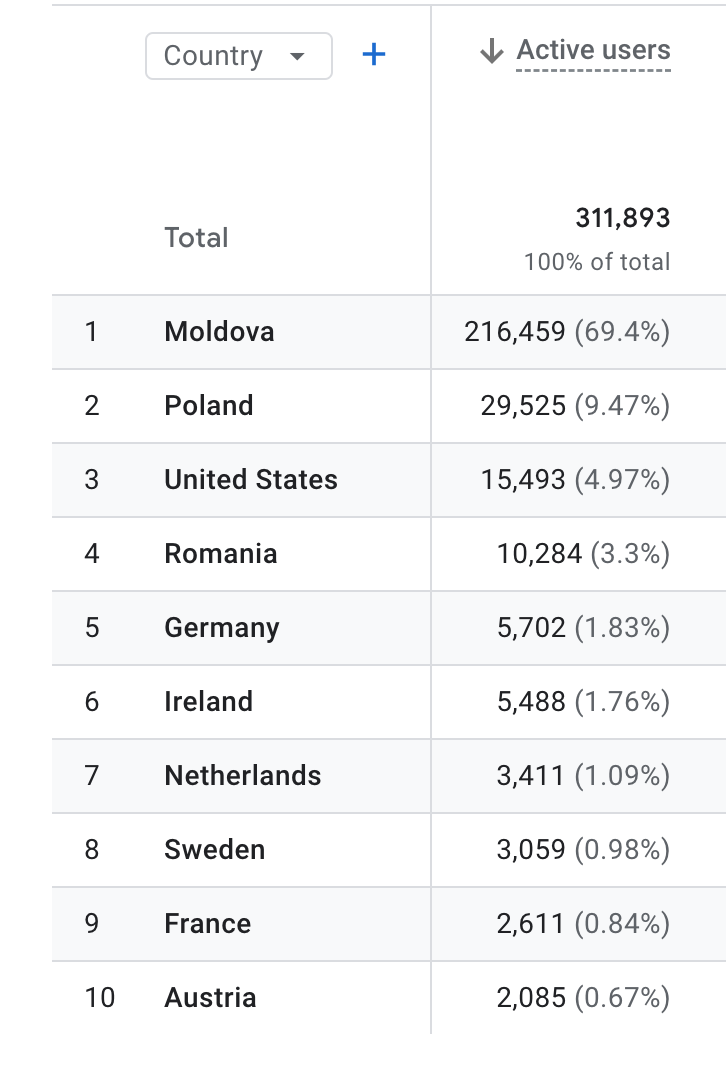Select Poland's 29,525 users cell
This screenshot has height=1070, width=726.
[x=523, y=406]
